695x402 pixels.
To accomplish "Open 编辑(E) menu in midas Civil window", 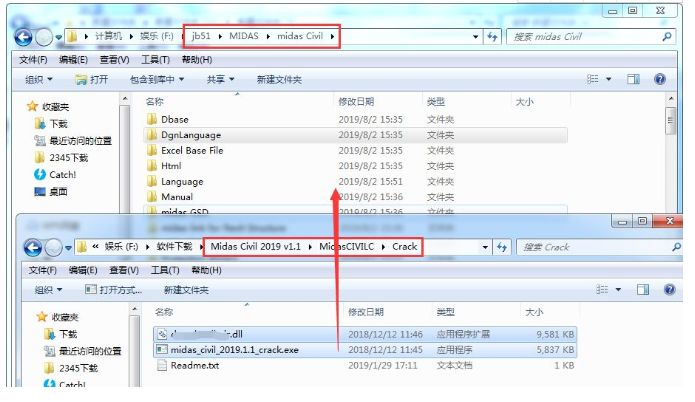I will [x=73, y=60].
